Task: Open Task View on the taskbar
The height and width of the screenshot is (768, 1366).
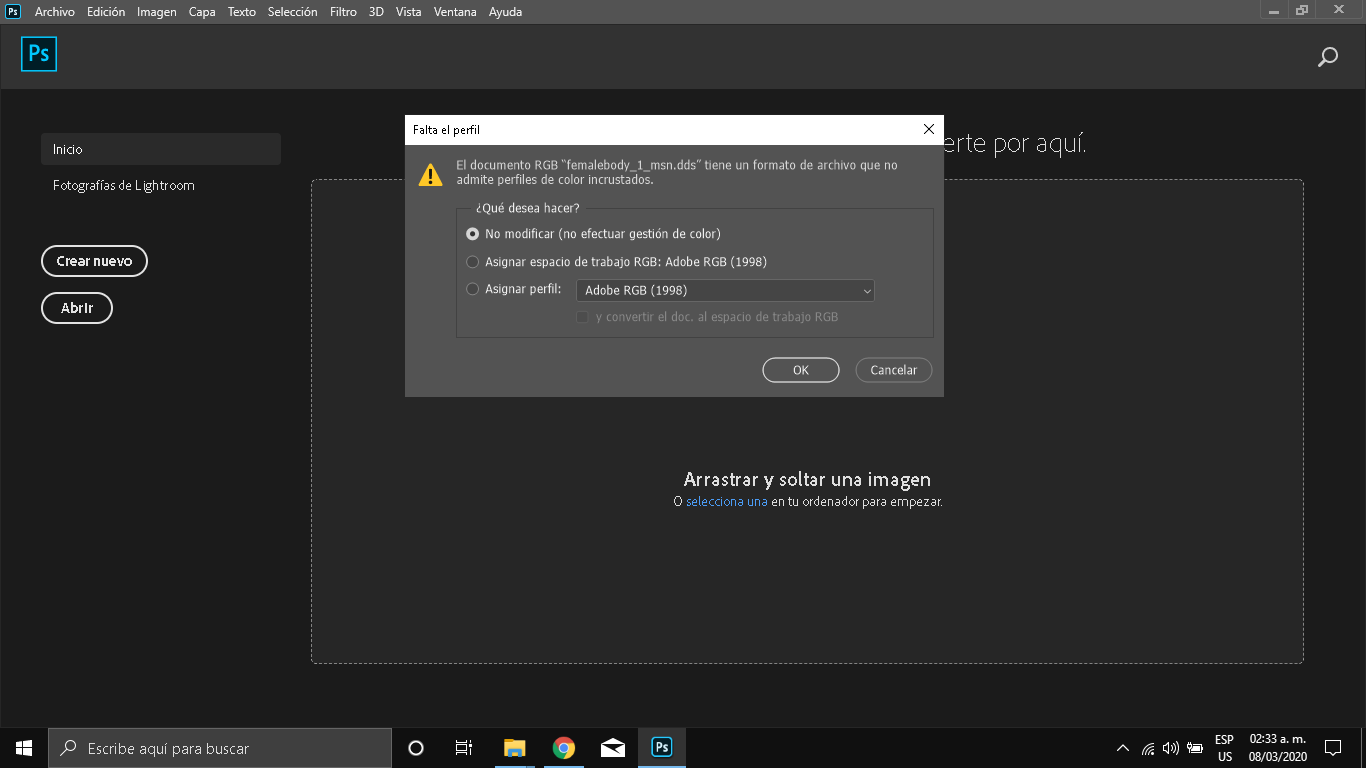Action: point(464,748)
